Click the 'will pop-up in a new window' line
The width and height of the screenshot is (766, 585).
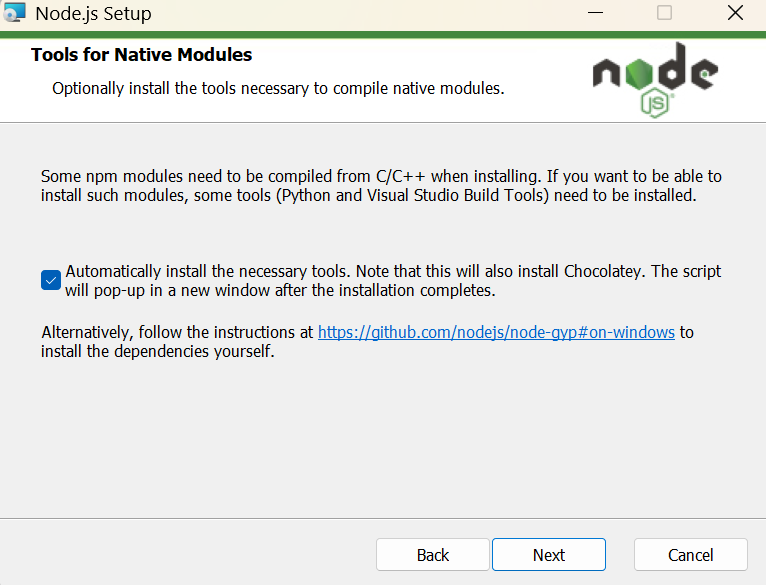click(x=280, y=290)
